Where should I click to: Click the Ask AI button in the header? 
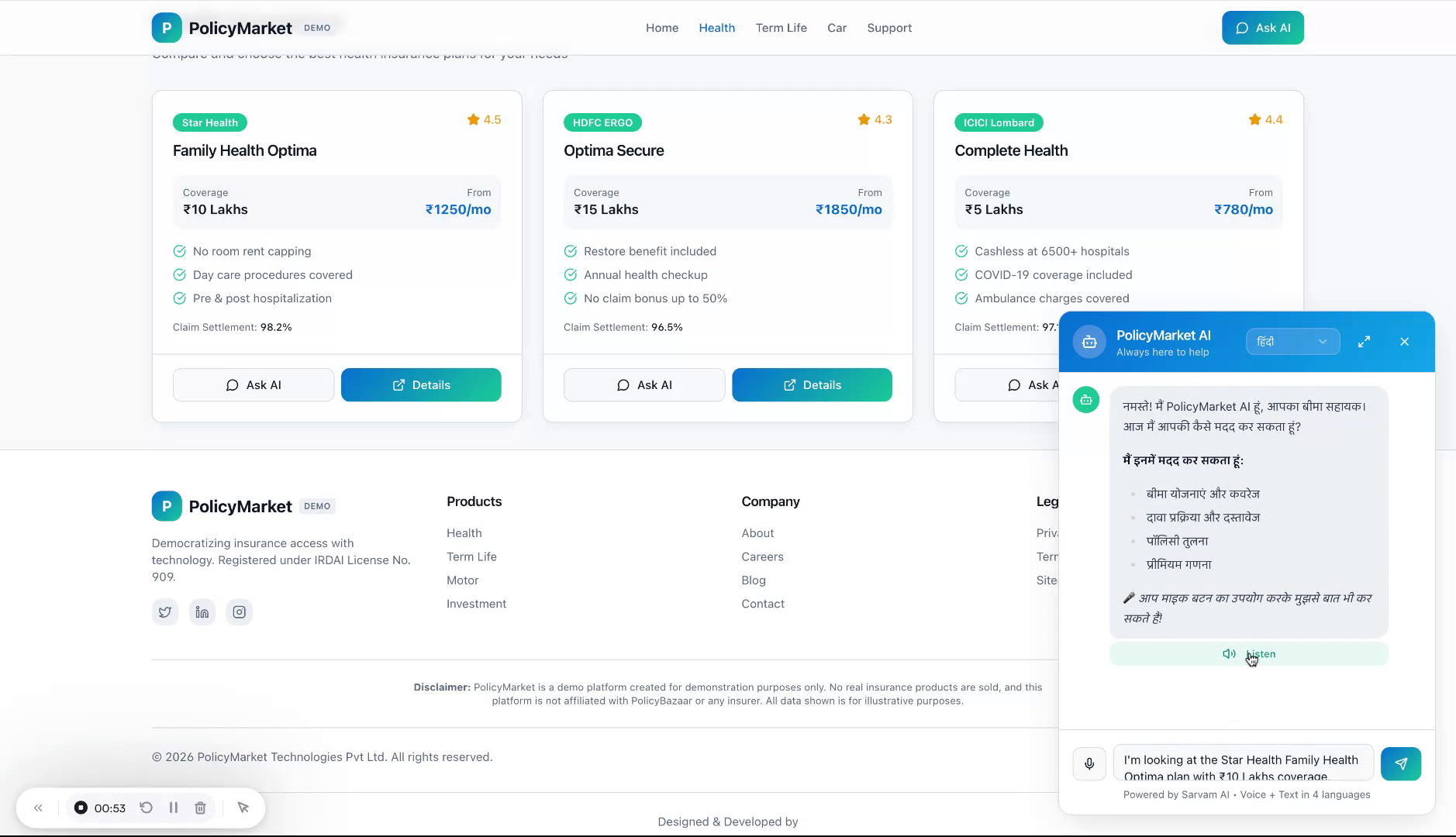[x=1262, y=27]
